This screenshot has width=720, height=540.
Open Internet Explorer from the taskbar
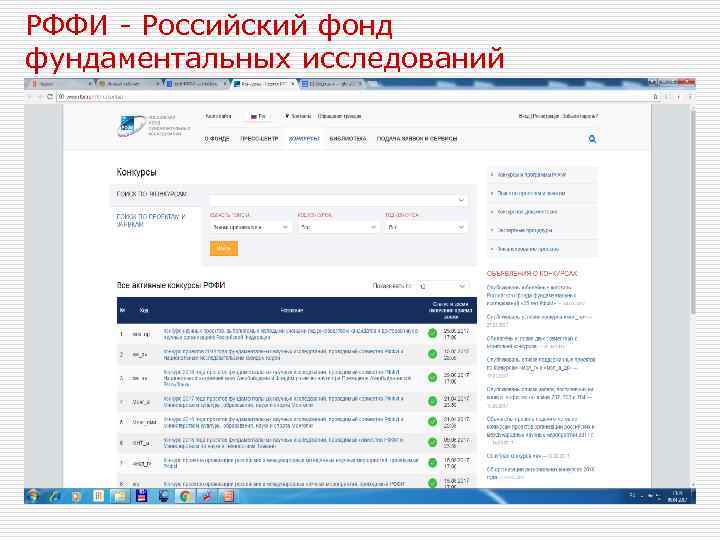click(55, 496)
